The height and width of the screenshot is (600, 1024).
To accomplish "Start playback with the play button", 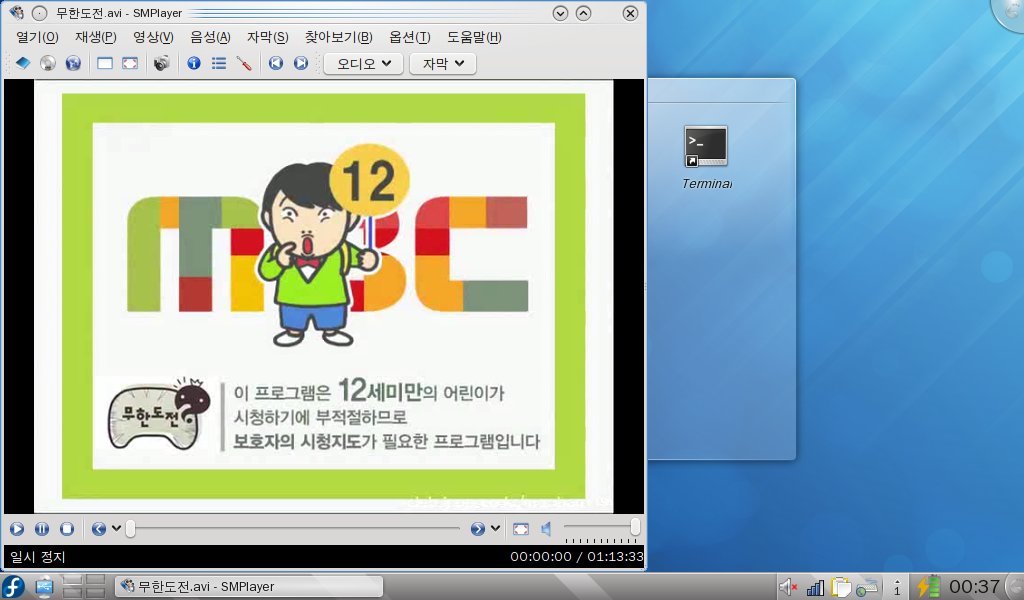I will click(x=17, y=529).
